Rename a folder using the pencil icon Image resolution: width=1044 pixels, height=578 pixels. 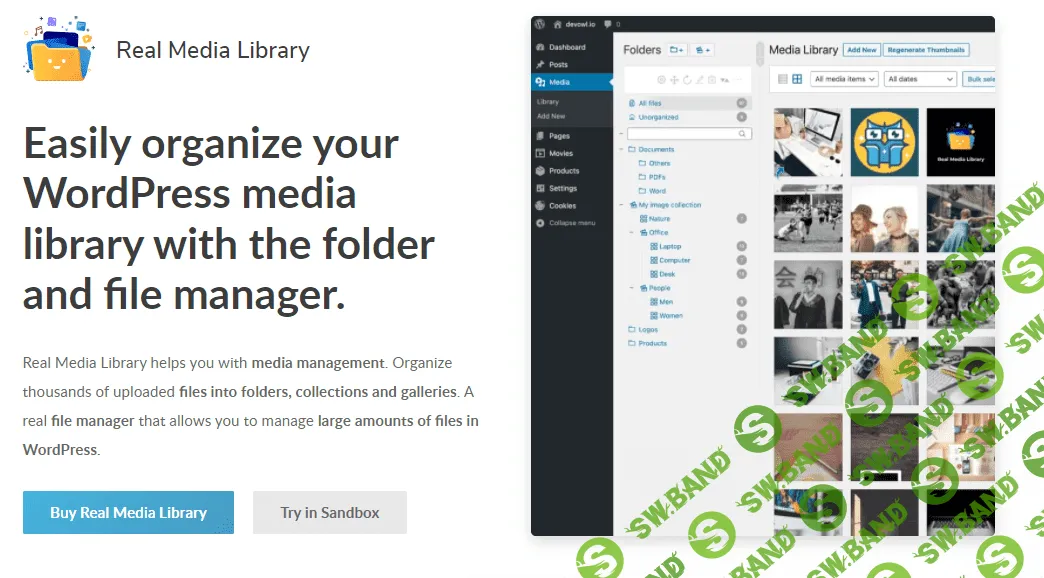pos(700,79)
